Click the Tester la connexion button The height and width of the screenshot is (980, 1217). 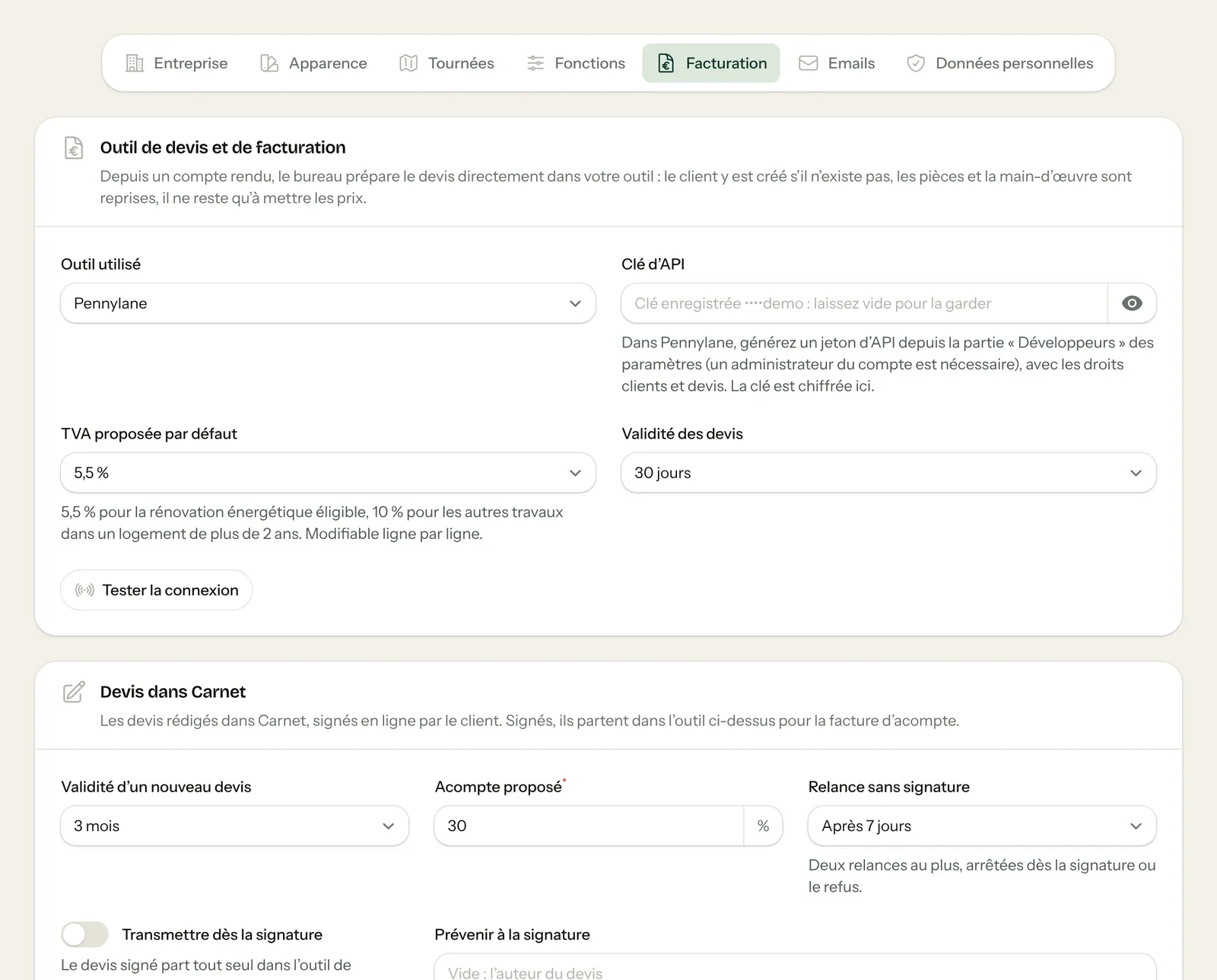[x=157, y=590]
